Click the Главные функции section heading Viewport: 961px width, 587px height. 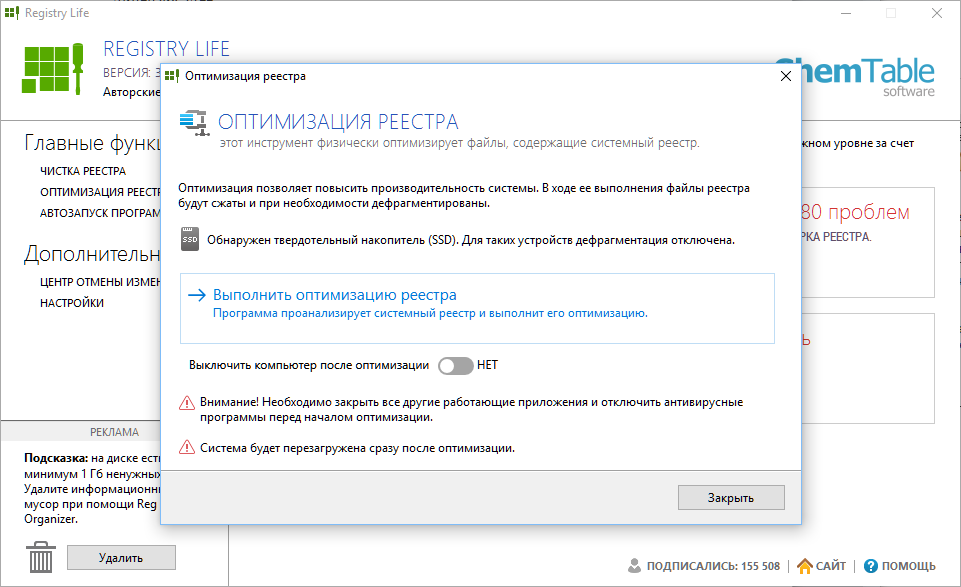click(93, 143)
